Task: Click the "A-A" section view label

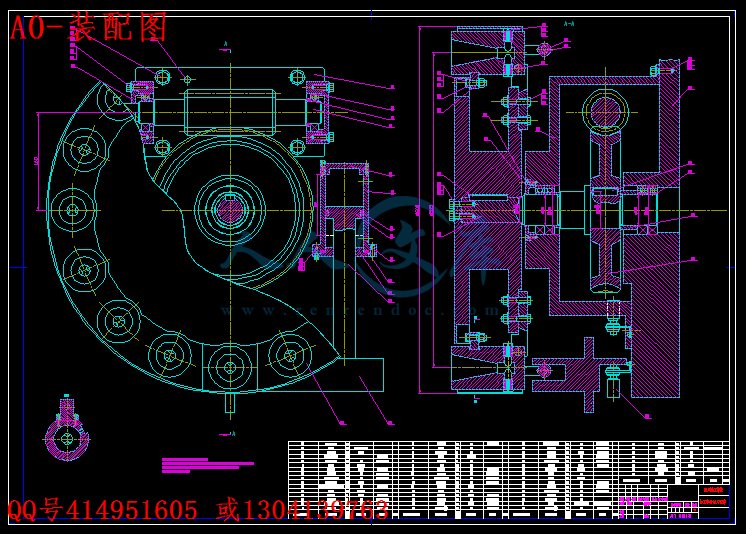Action: (569, 23)
